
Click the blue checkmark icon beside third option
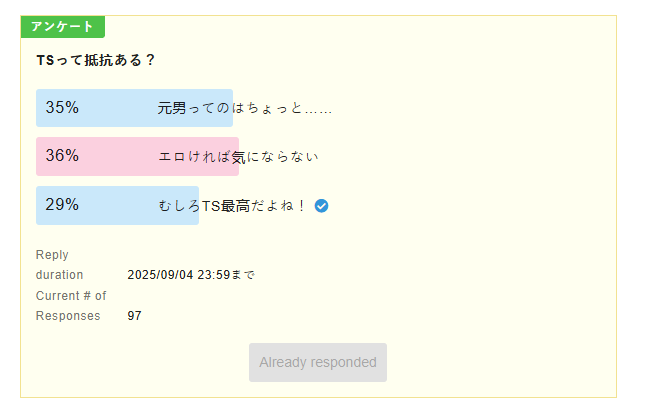click(321, 206)
